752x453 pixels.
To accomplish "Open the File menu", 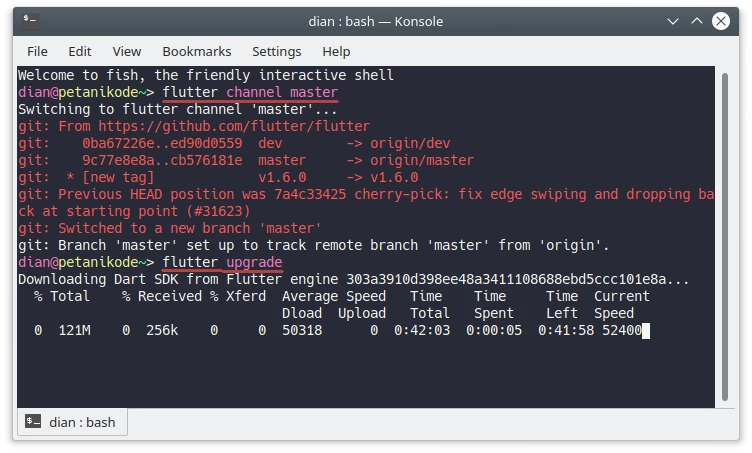I will [37, 51].
